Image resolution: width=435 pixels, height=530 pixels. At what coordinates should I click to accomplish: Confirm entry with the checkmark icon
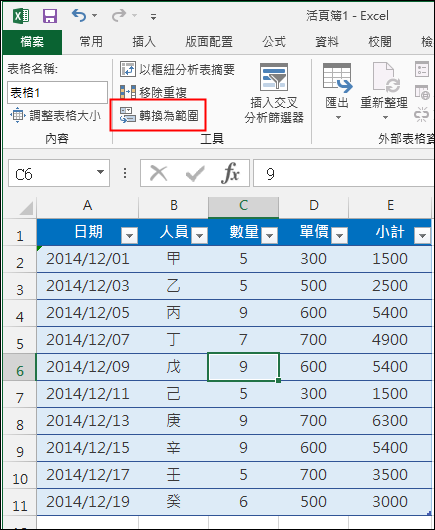195,174
